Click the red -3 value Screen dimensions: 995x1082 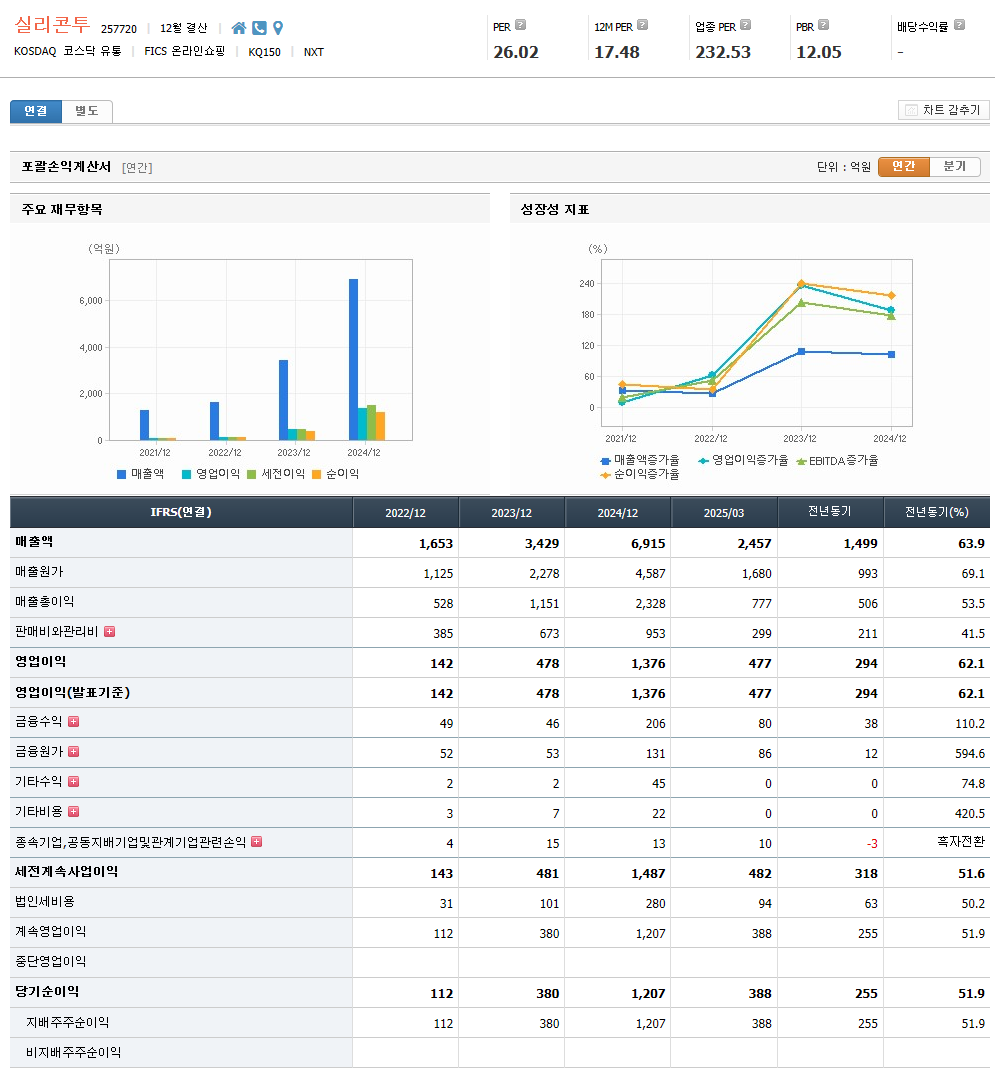(x=872, y=844)
